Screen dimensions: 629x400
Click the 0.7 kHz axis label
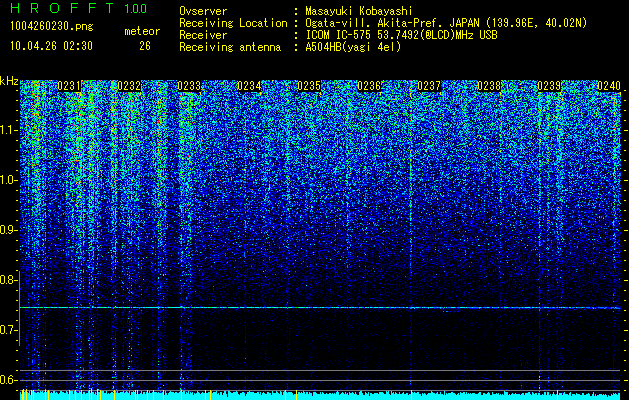tap(8, 330)
